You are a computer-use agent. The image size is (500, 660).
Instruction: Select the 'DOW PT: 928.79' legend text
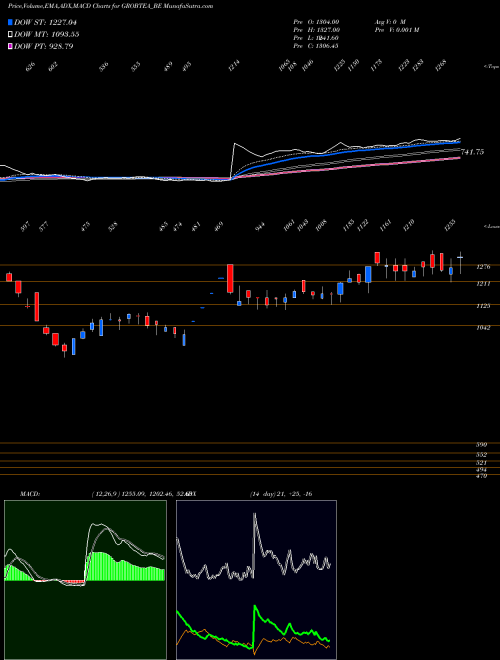pyautogui.click(x=44, y=46)
